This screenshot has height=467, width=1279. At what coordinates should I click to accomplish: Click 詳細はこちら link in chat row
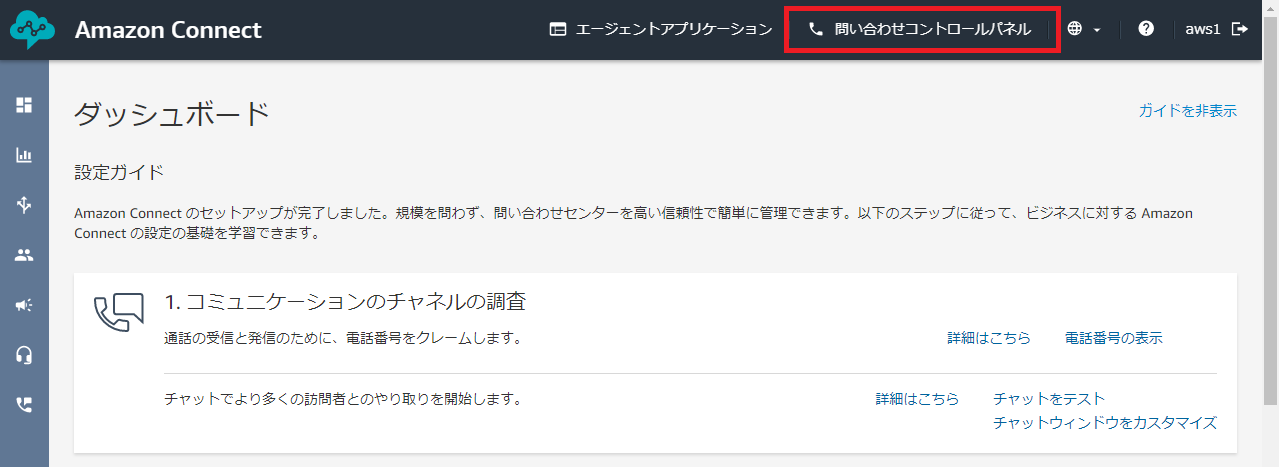click(917, 399)
